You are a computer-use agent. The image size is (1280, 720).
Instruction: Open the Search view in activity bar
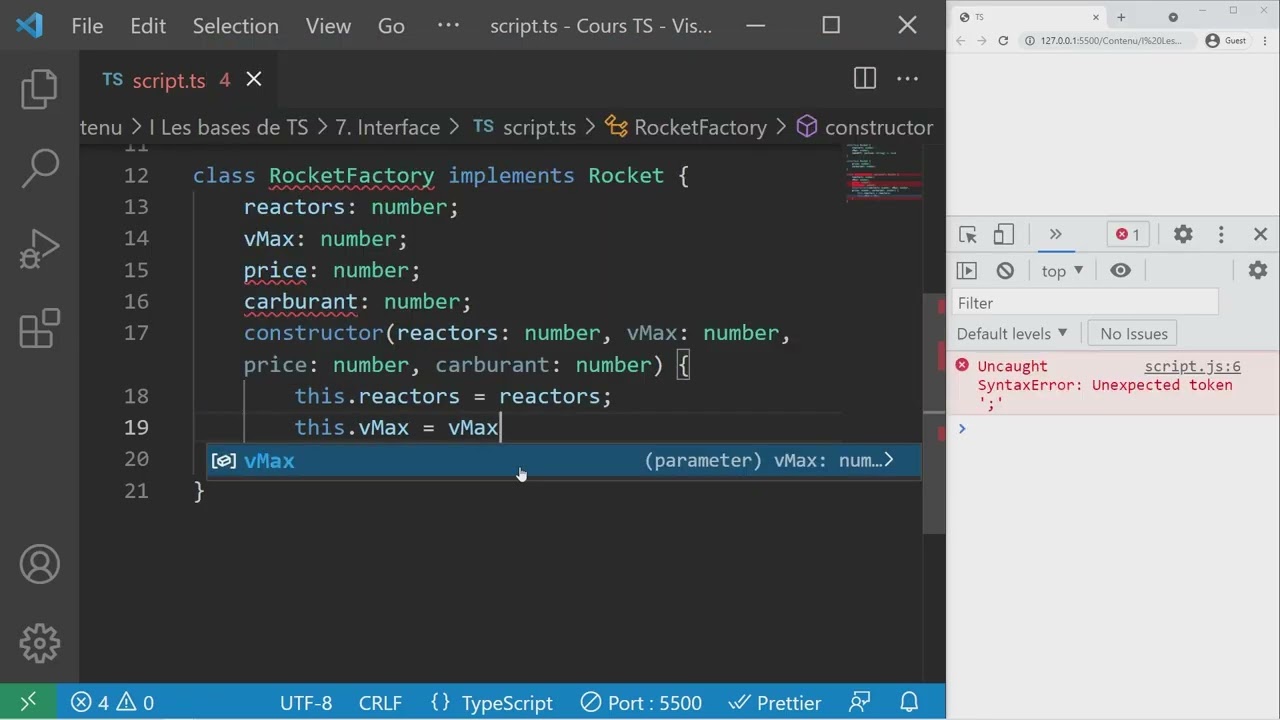pos(39,169)
